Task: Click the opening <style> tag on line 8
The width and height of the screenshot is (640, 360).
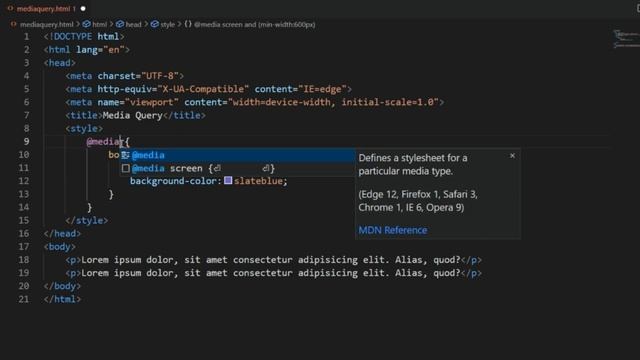Action: point(84,129)
